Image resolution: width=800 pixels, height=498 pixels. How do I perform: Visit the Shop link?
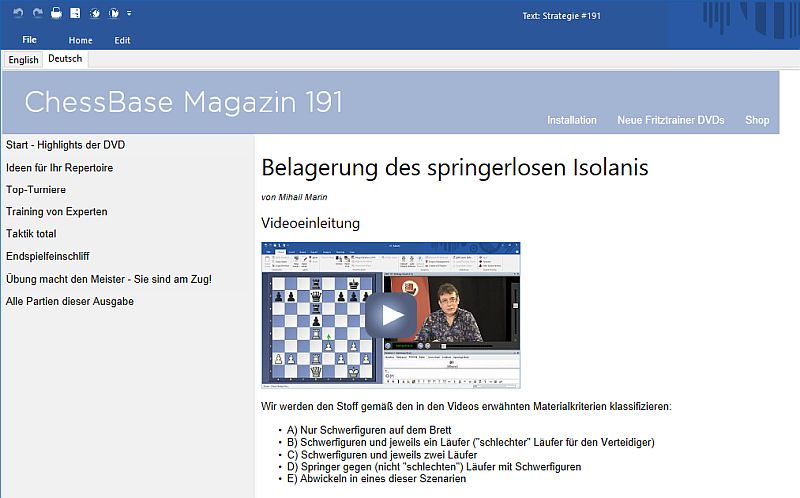coord(757,120)
